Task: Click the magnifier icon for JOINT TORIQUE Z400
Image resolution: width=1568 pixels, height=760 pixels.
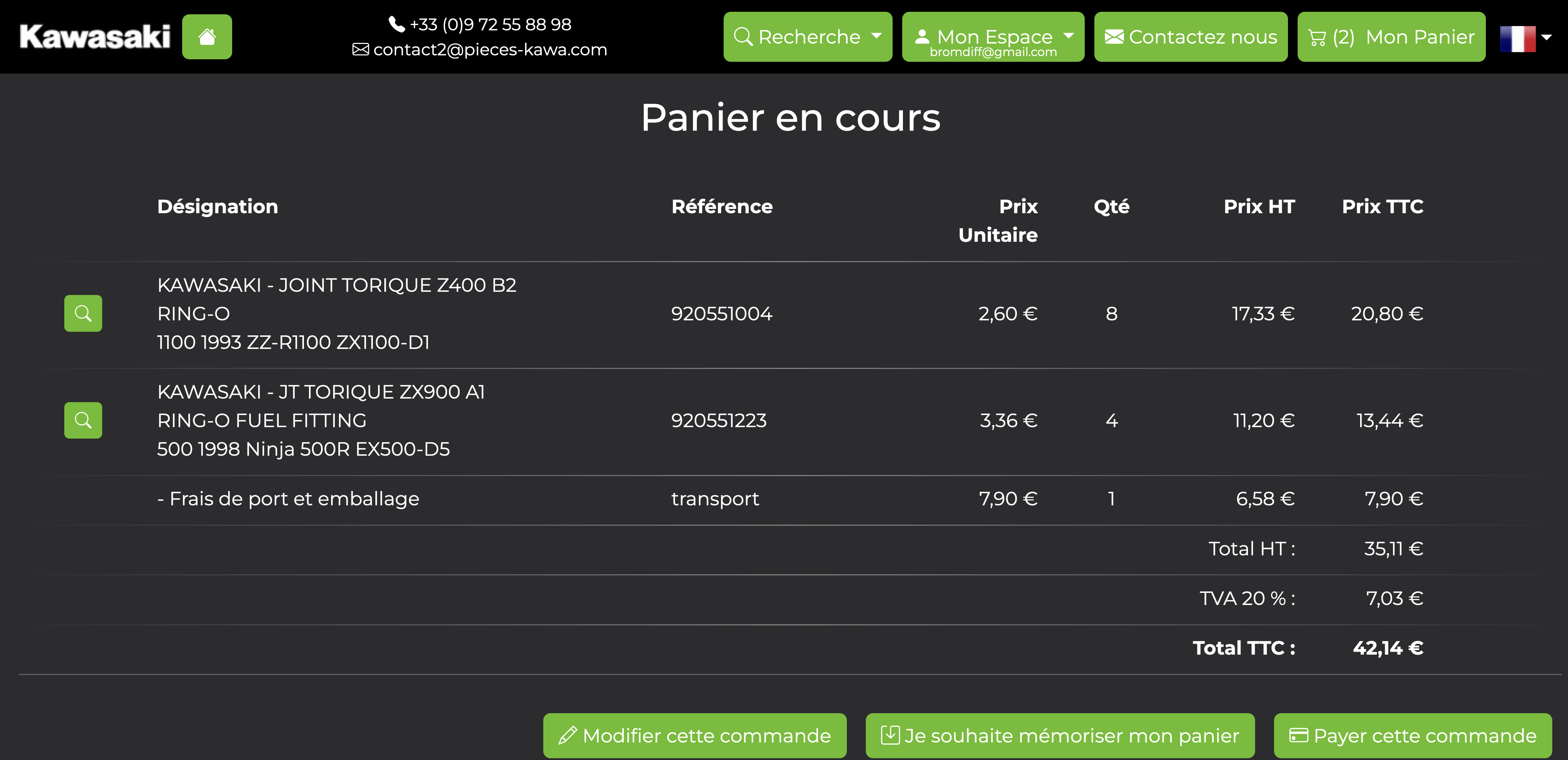Action: click(x=83, y=313)
